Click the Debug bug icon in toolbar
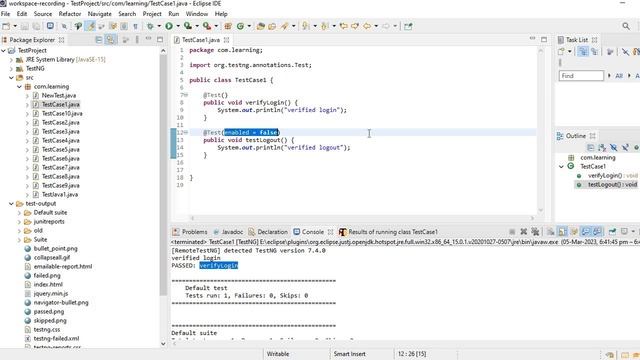640x360 pixels. tap(150, 26)
